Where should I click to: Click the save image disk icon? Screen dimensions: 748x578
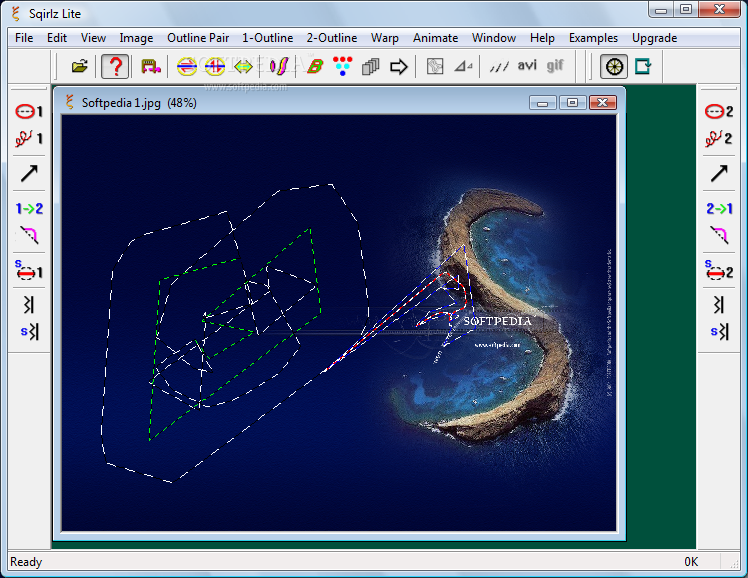[151, 66]
